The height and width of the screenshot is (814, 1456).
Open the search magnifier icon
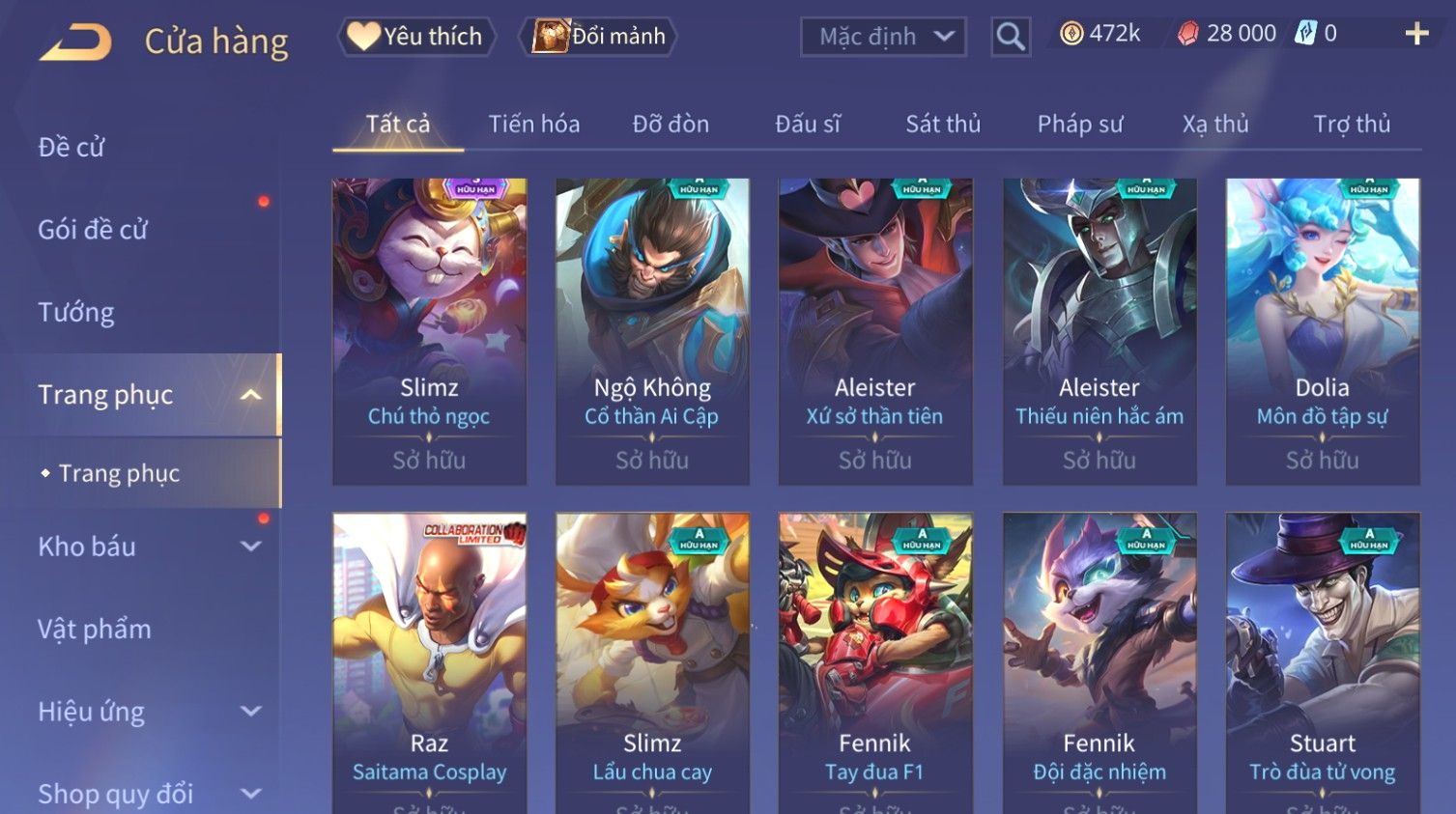(1011, 37)
